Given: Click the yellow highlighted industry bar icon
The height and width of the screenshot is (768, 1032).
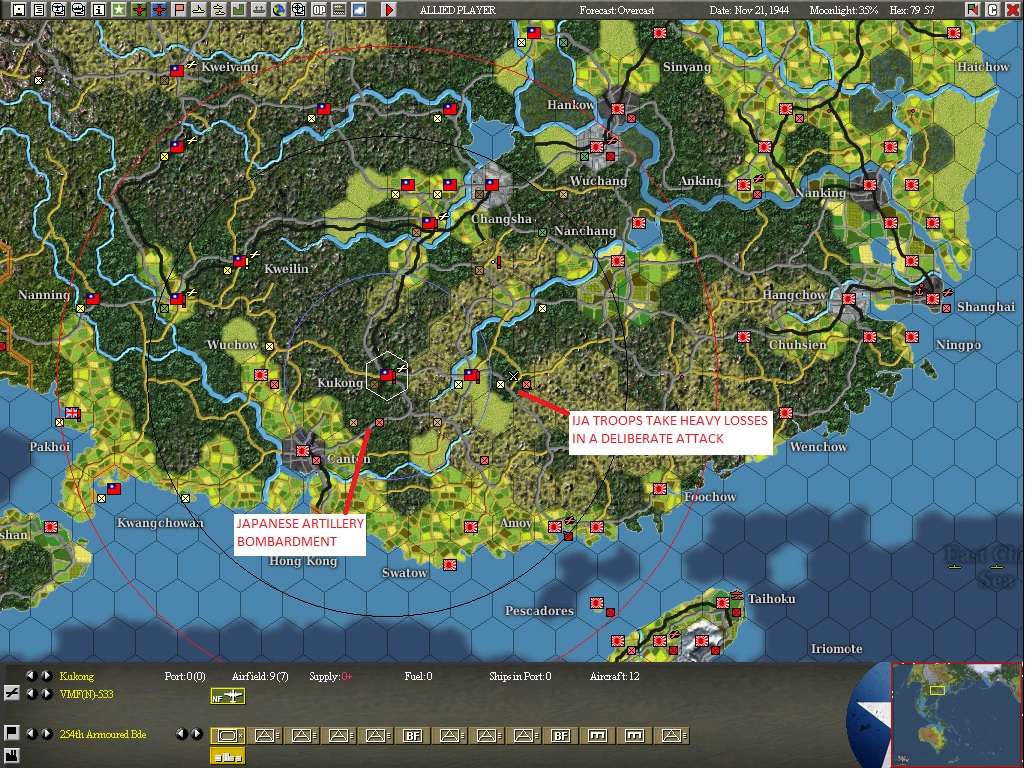Looking at the screenshot, I should pos(228,757).
